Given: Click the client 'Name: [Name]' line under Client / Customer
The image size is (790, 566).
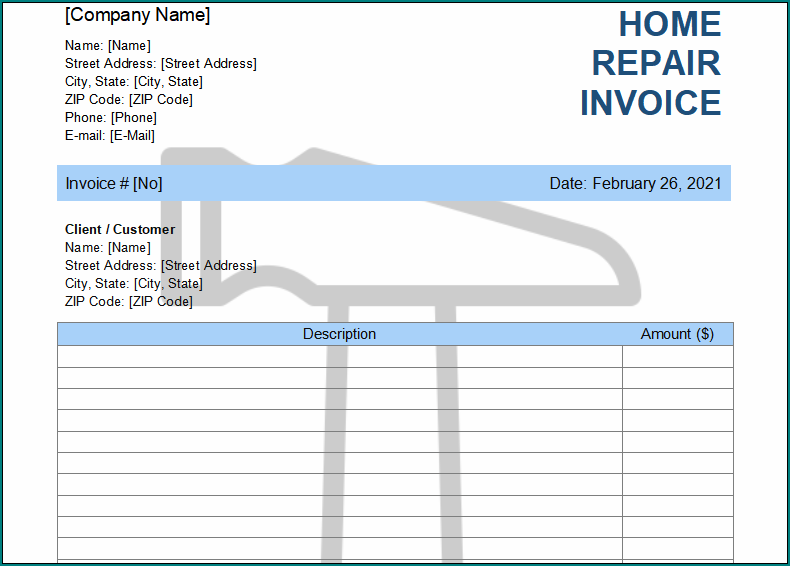Looking at the screenshot, I should pos(108,247).
